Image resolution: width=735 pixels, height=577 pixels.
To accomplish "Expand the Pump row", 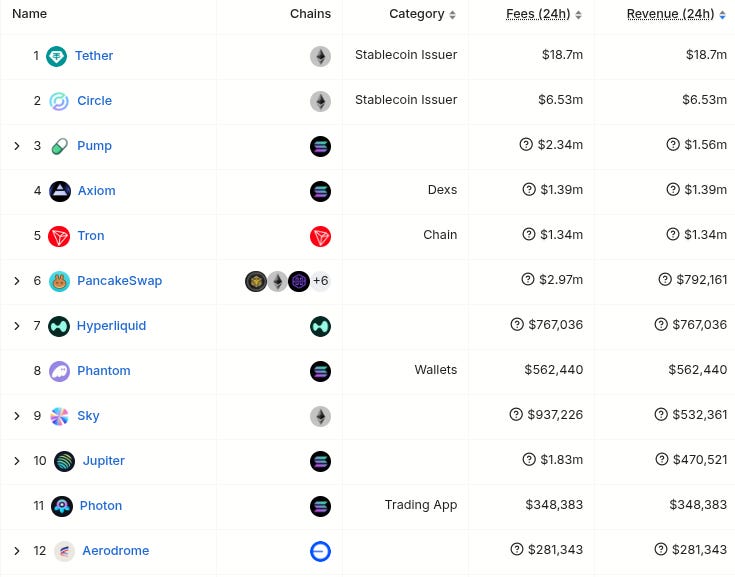I will tap(17, 146).
